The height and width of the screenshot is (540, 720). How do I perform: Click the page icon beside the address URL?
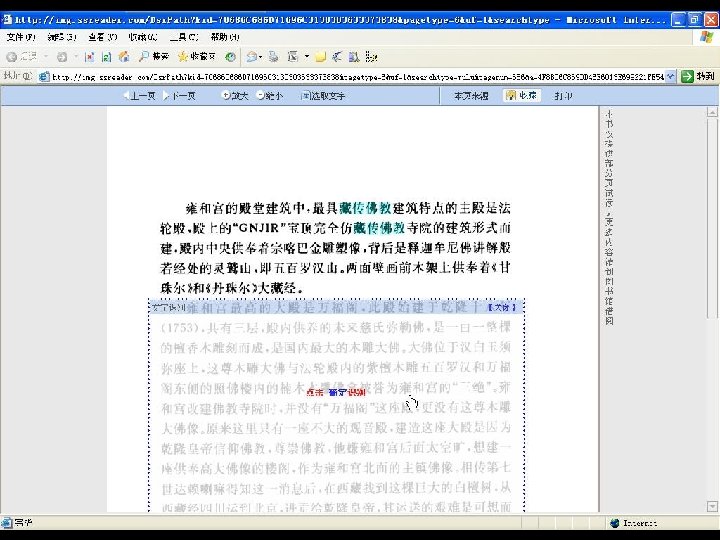click(x=44, y=77)
